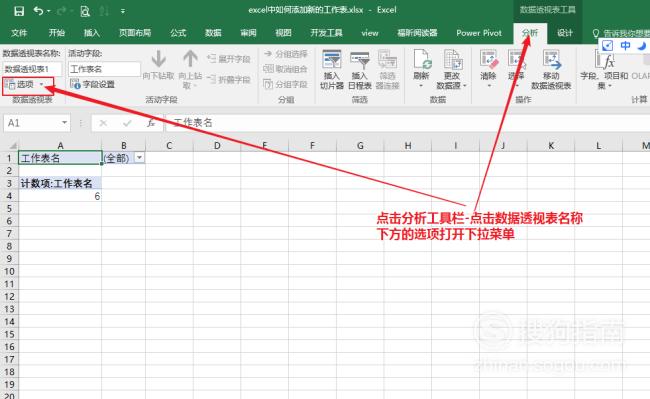
Task: Click the Insert Timeline icon
Action: (x=359, y=60)
